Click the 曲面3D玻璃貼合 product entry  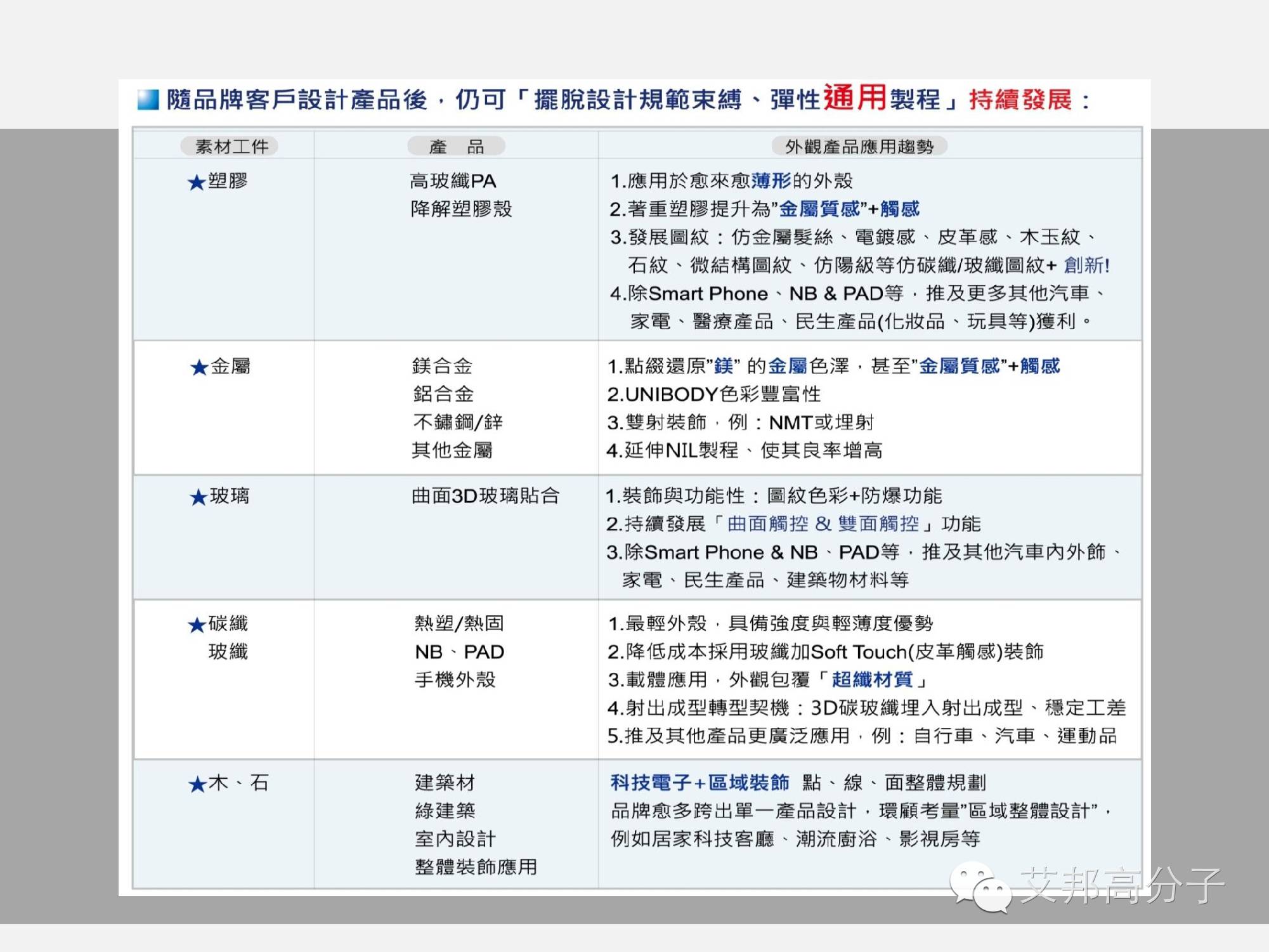485,496
